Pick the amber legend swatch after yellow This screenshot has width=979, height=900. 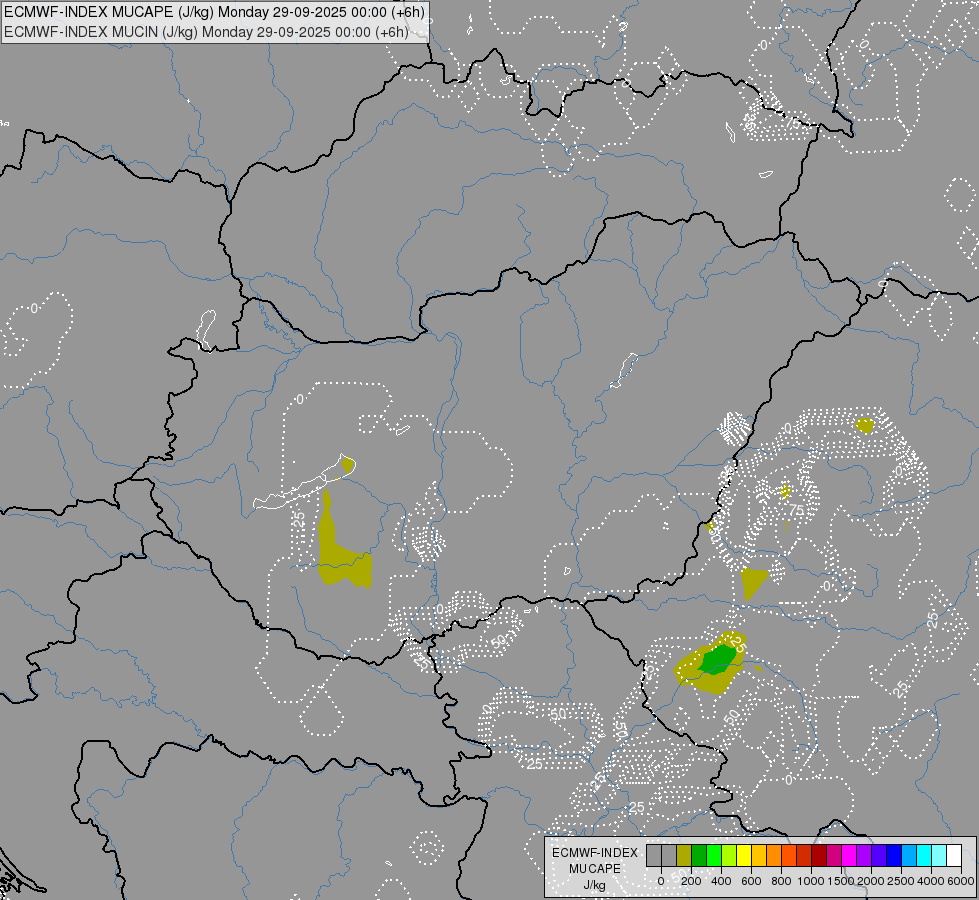[x=759, y=855]
